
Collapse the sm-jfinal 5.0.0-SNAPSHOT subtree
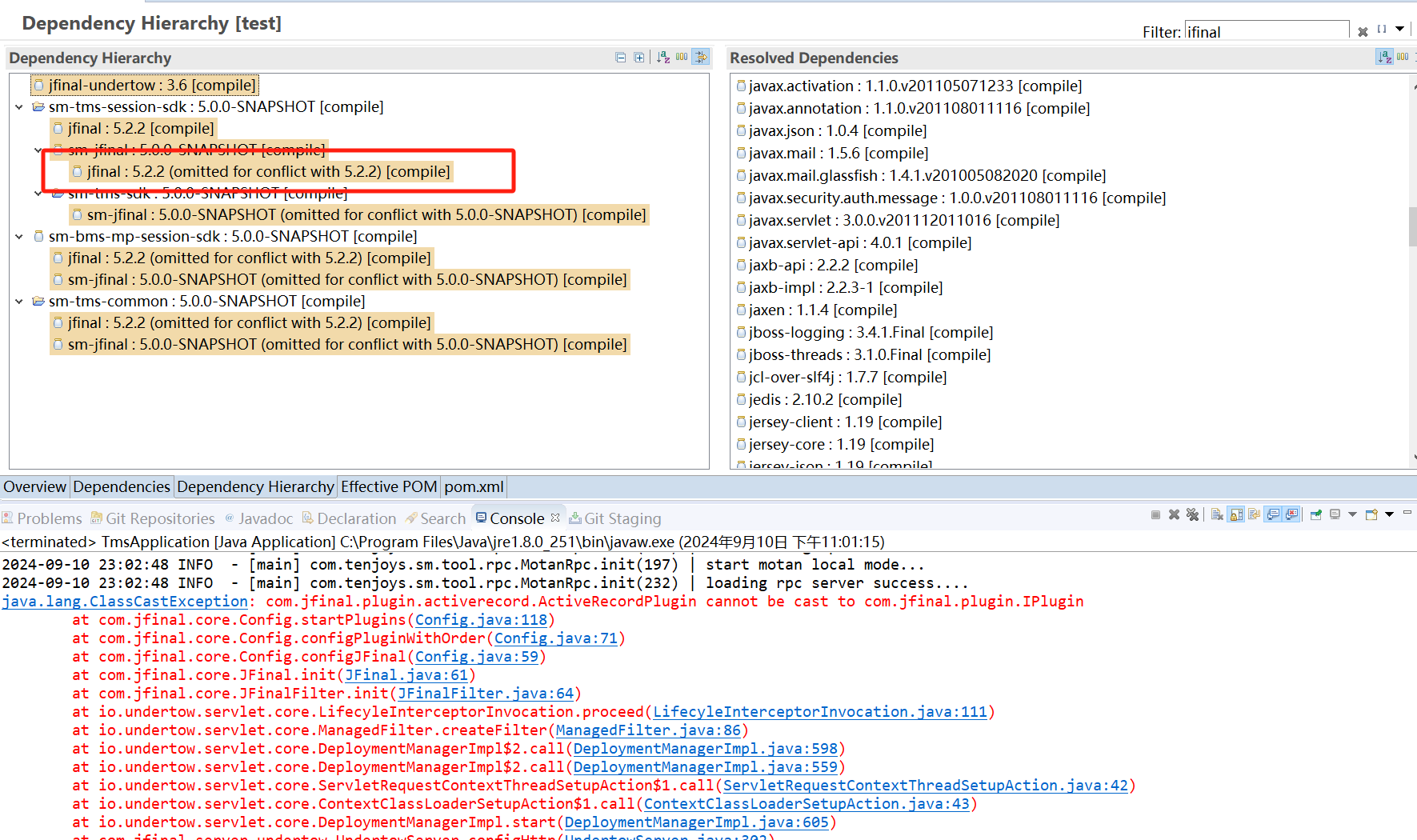tap(38, 150)
